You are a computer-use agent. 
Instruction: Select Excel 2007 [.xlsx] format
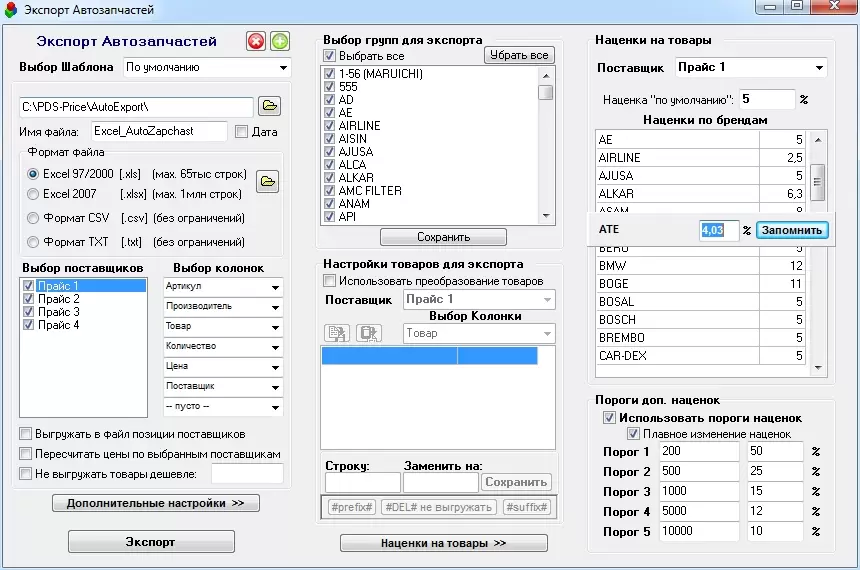pyautogui.click(x=33, y=194)
